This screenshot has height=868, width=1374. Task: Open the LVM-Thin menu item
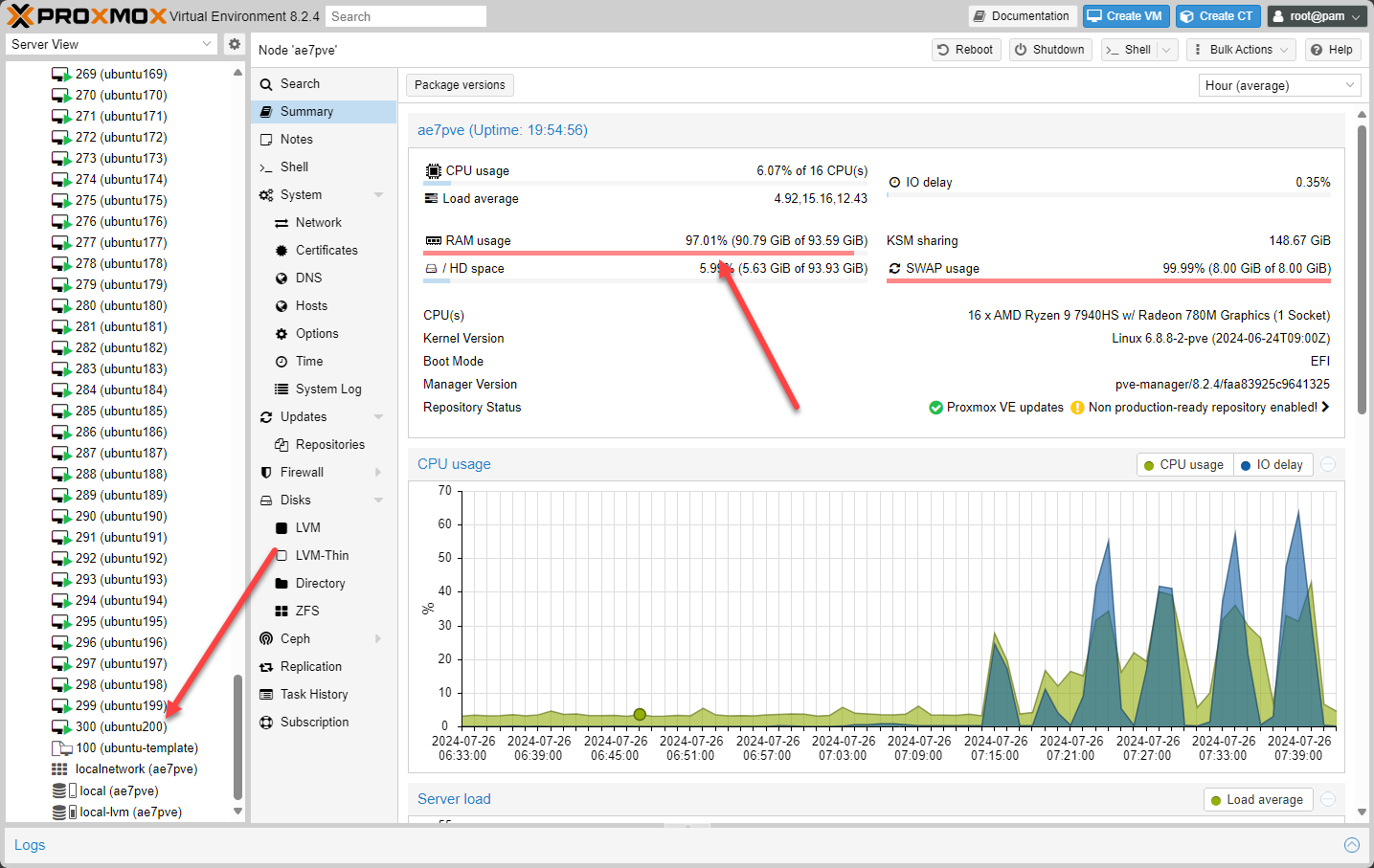pyautogui.click(x=324, y=556)
